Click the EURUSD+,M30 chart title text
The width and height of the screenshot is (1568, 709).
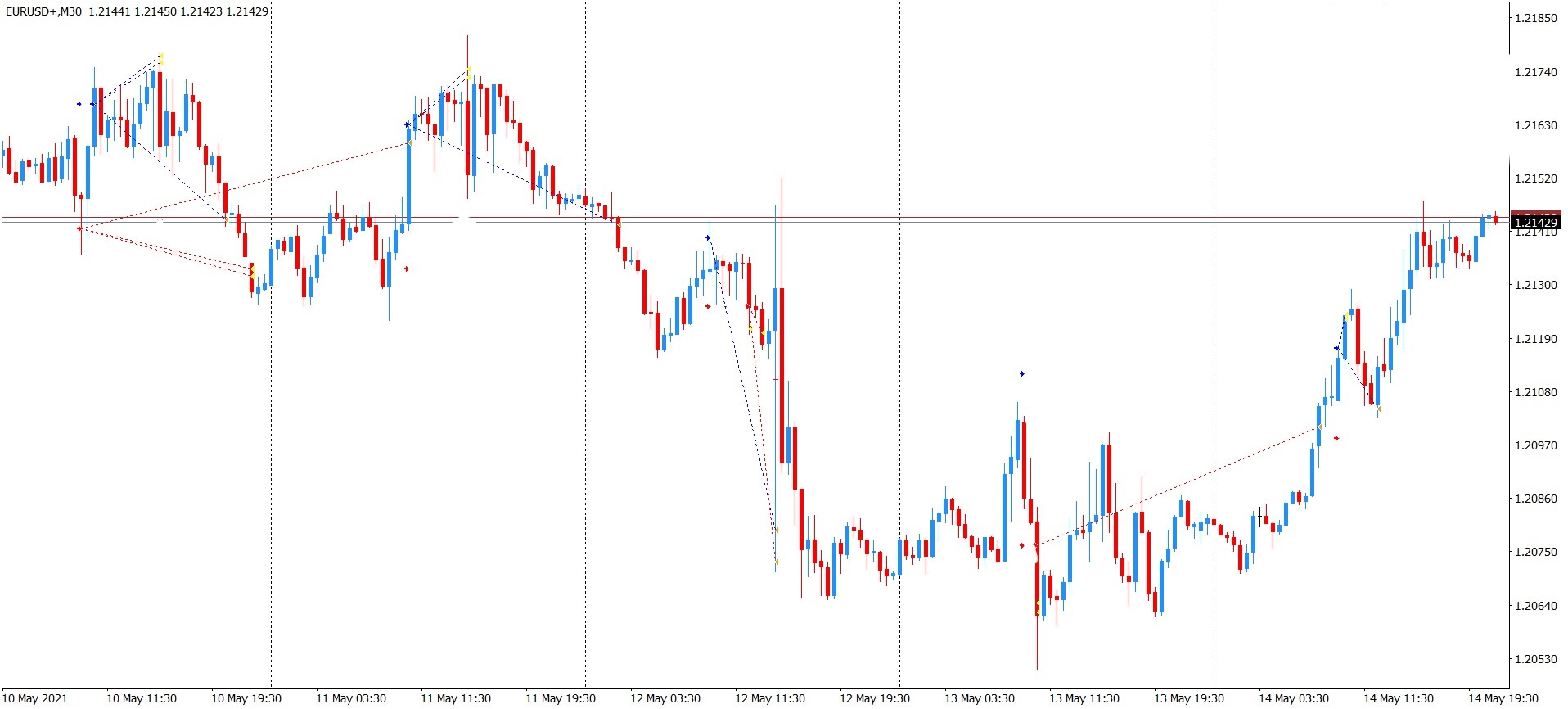pos(43,11)
